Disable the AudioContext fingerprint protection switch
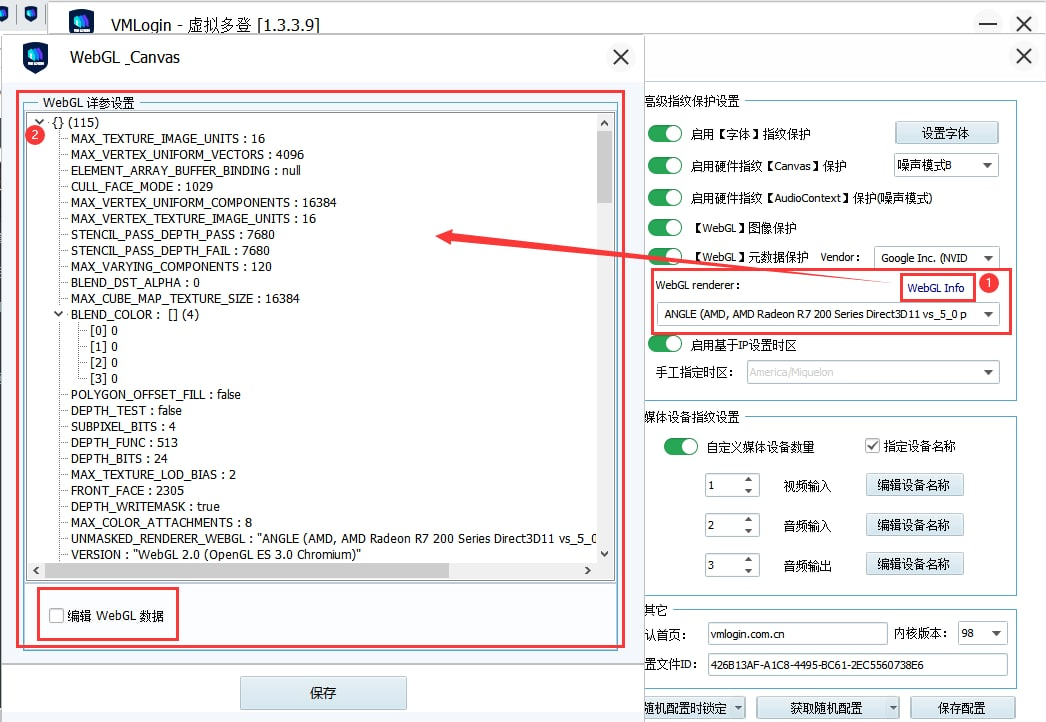Image resolution: width=1046 pixels, height=722 pixels. [x=665, y=198]
